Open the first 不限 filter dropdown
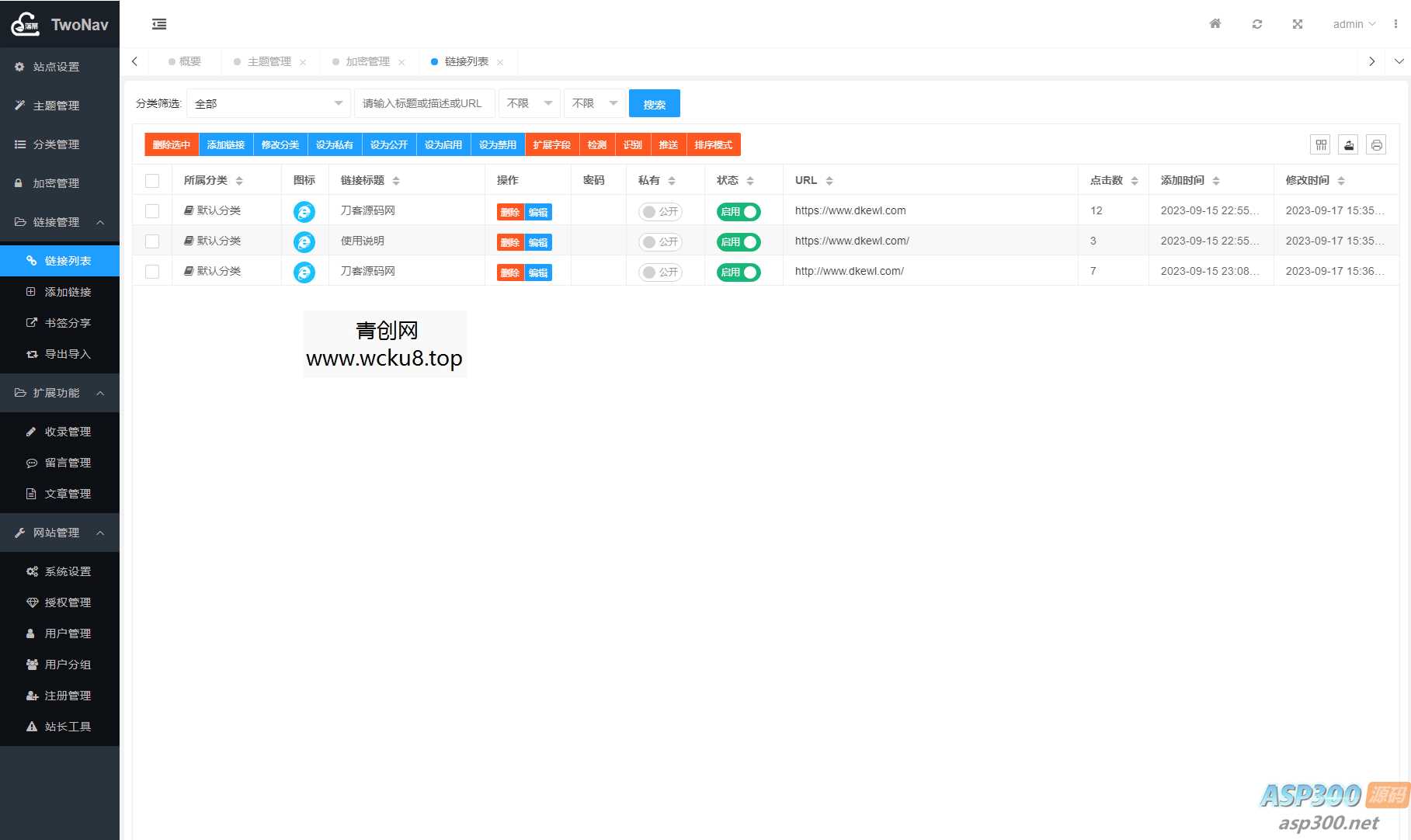The width and height of the screenshot is (1411, 840). click(529, 102)
